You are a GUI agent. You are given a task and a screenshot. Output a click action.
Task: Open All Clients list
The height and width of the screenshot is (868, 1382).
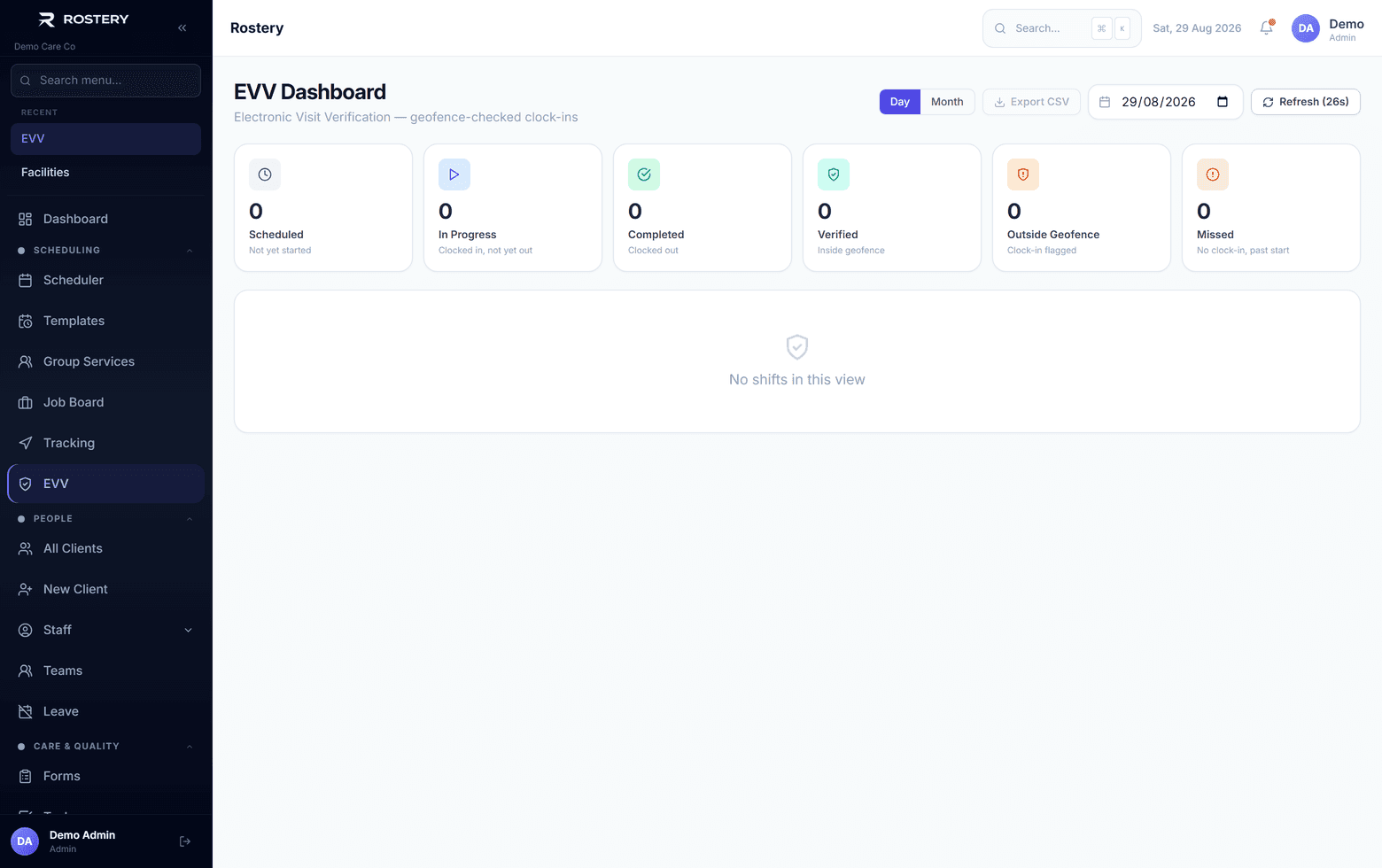[106, 548]
